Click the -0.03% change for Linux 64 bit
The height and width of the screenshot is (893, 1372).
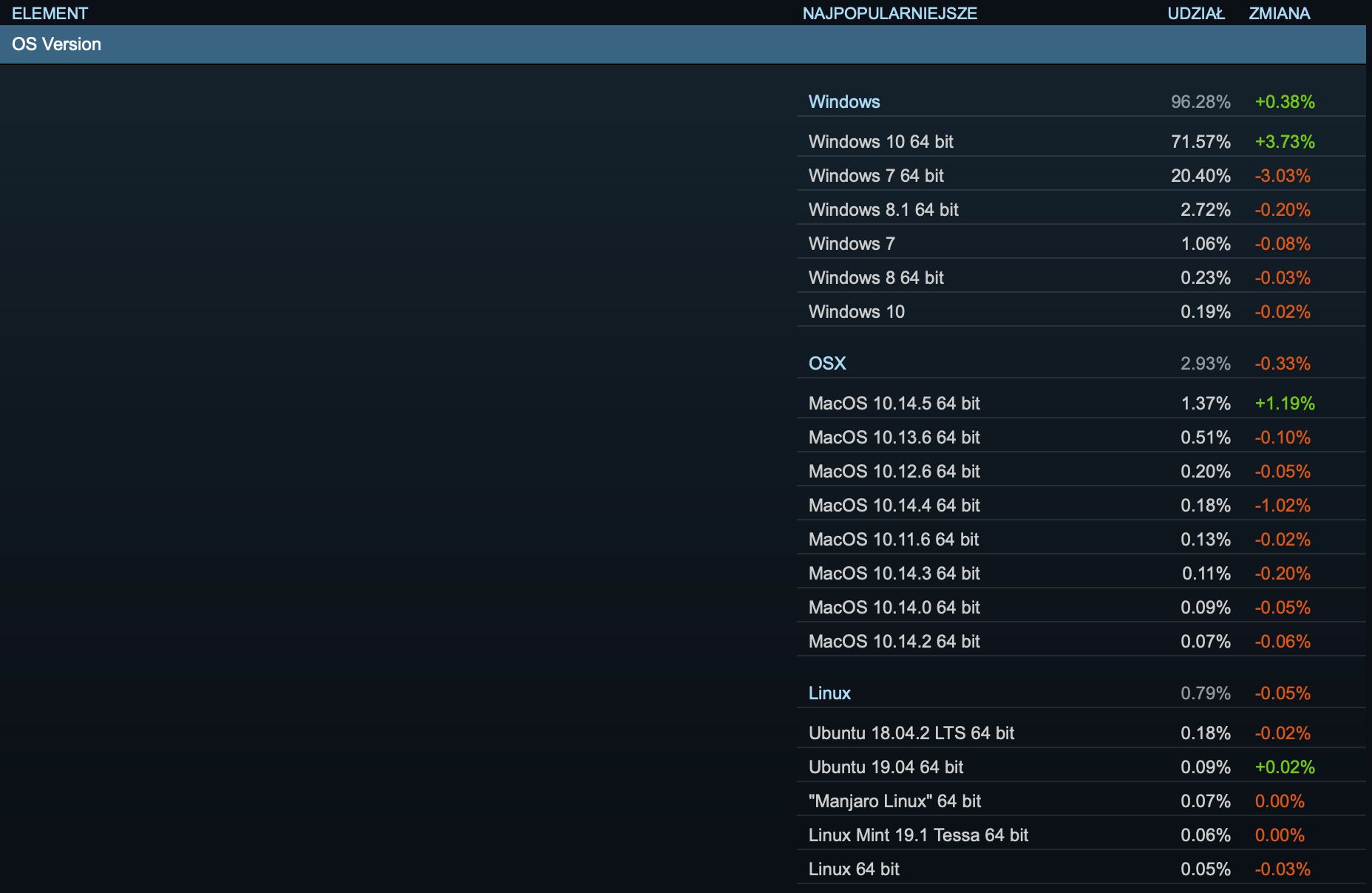point(1283,869)
